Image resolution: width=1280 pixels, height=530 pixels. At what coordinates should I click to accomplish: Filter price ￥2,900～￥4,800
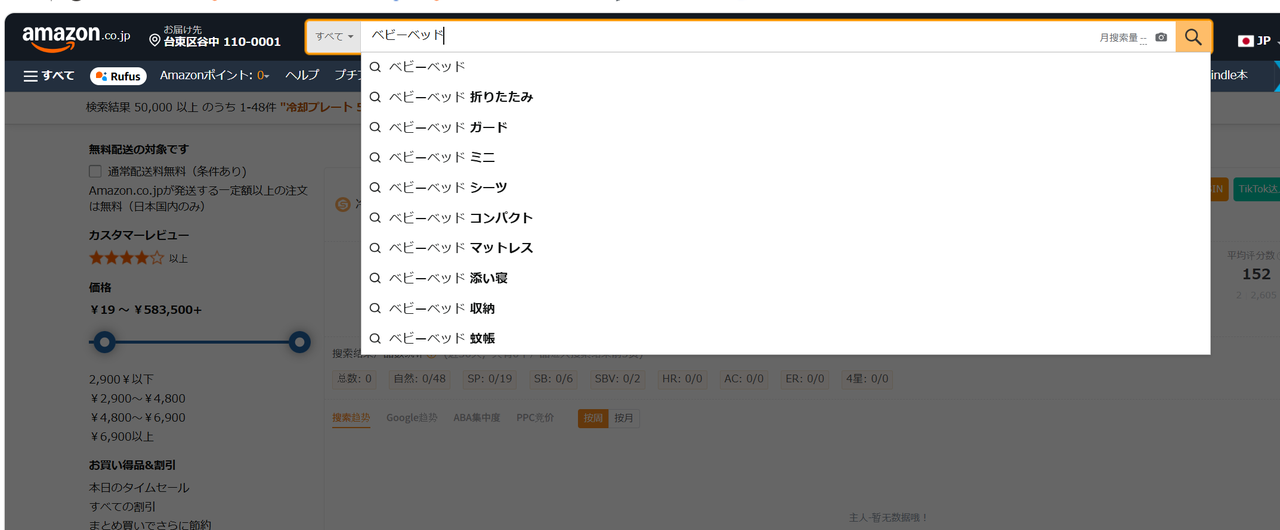point(137,398)
